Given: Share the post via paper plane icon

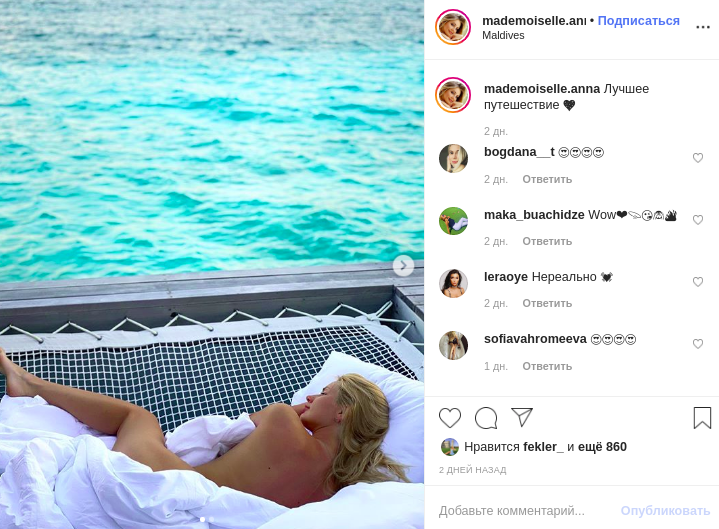Looking at the screenshot, I should click(522, 417).
